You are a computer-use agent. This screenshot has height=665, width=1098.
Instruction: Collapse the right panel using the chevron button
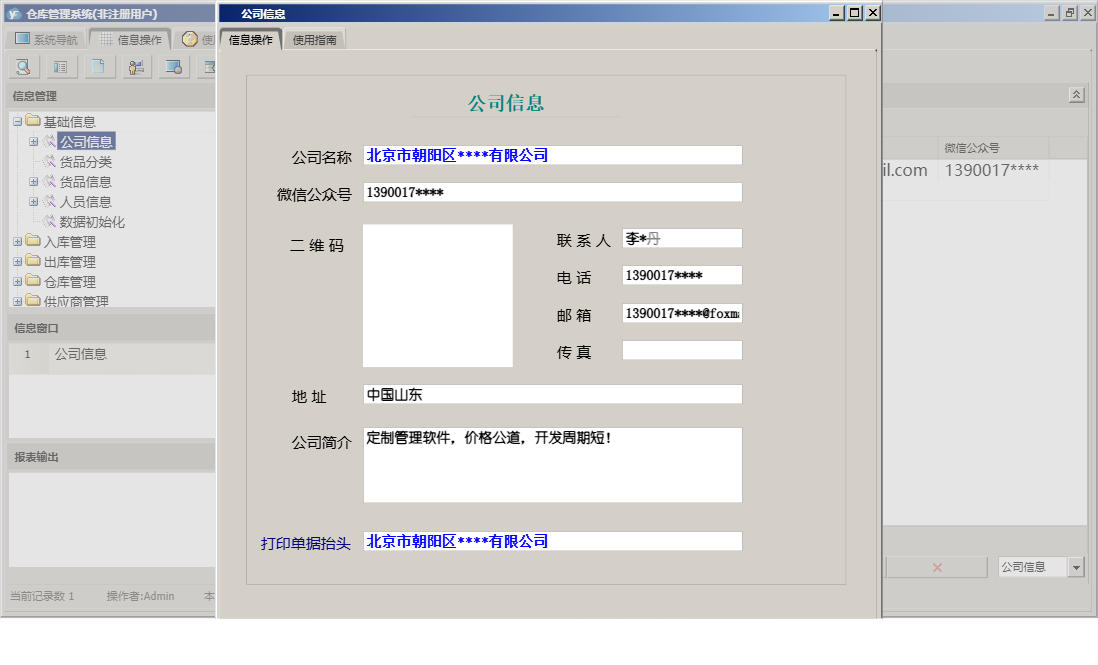tap(1077, 93)
